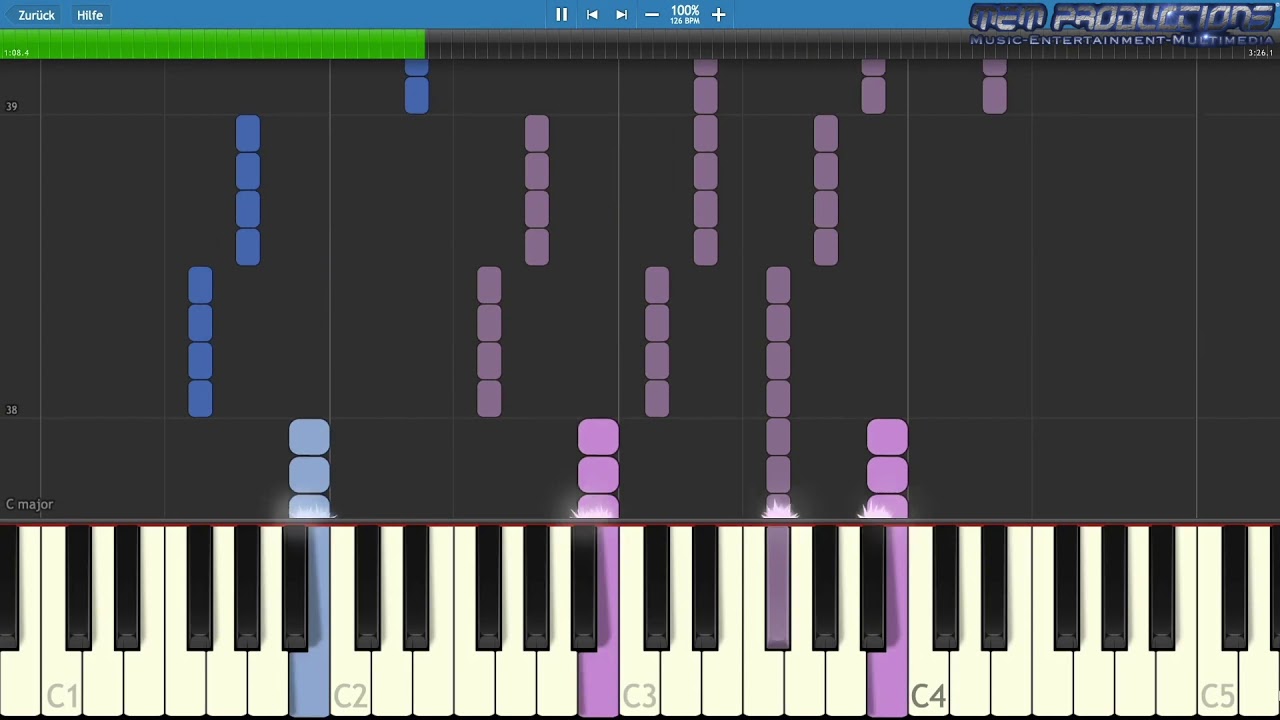Click the 1:08.4 elapsed time label
Image resolution: width=1280 pixels, height=720 pixels.
16,53
